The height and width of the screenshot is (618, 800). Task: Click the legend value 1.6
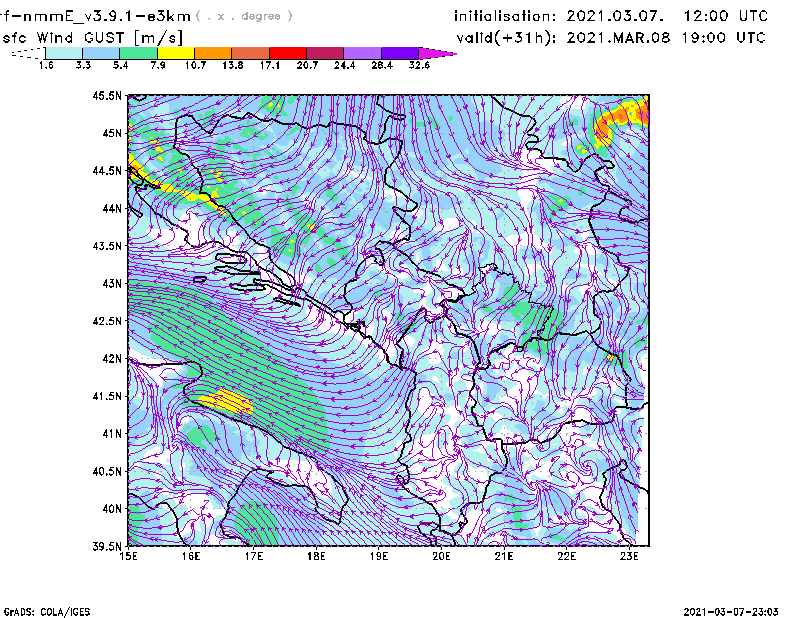(x=46, y=65)
